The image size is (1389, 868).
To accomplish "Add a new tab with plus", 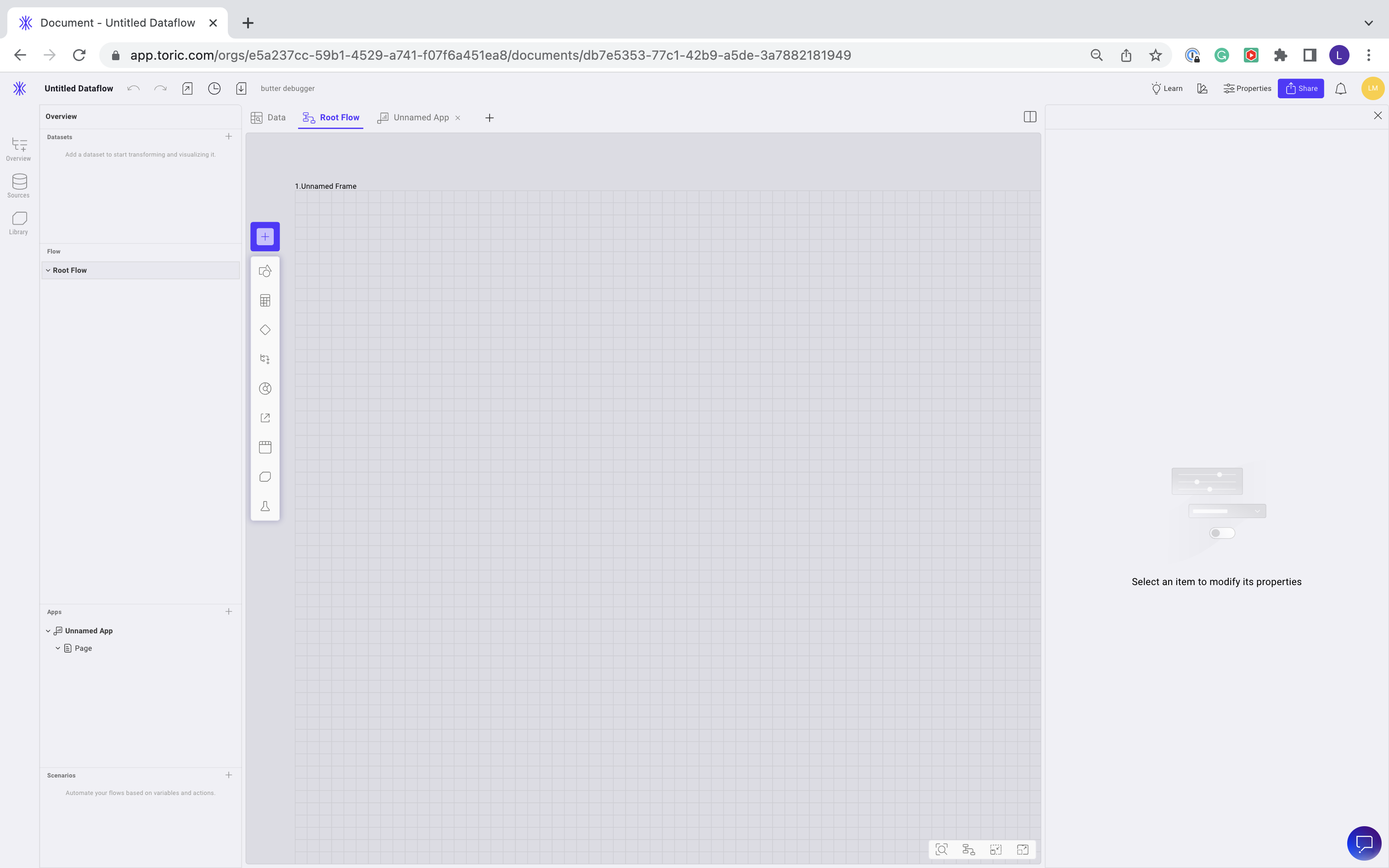I will 490,118.
